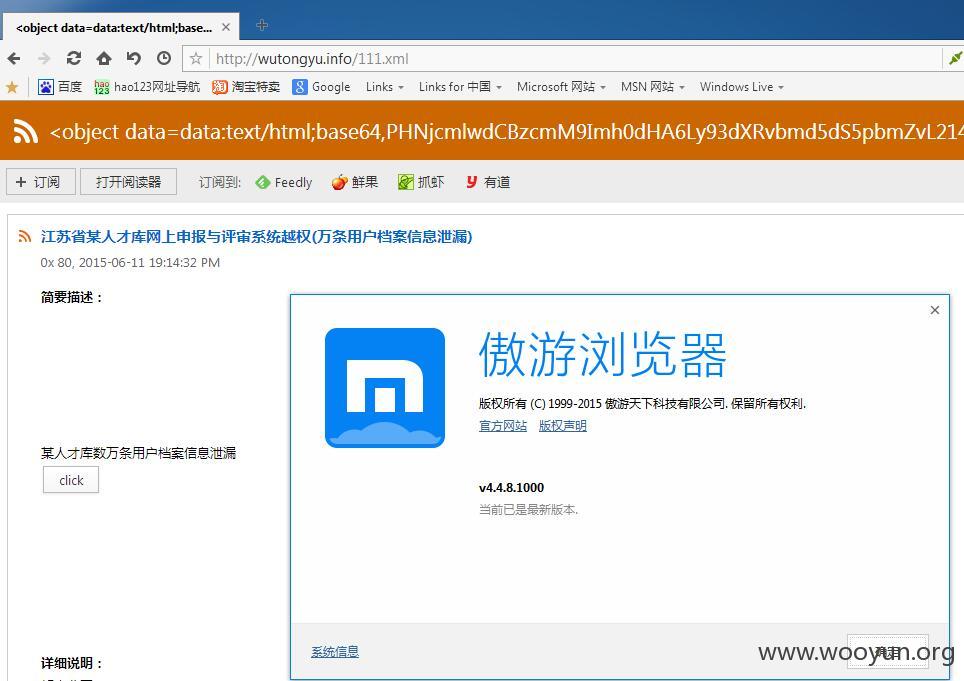
Task: Click the forward navigation arrow
Action: 44,59
